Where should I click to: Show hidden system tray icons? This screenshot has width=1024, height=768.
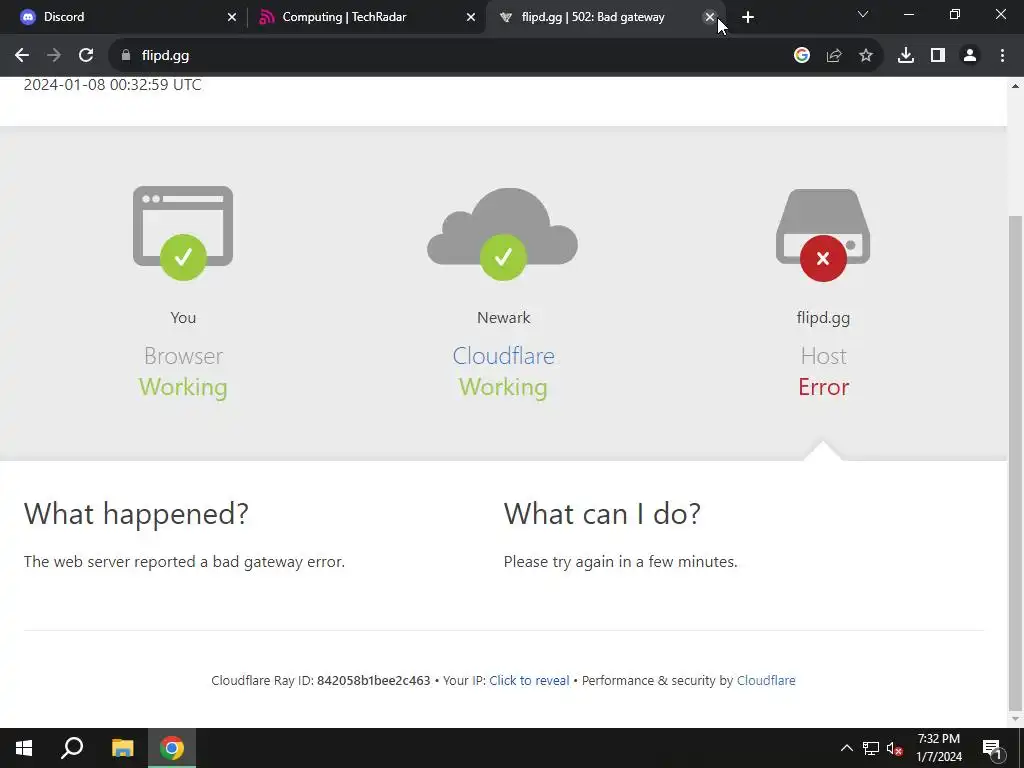(846, 748)
